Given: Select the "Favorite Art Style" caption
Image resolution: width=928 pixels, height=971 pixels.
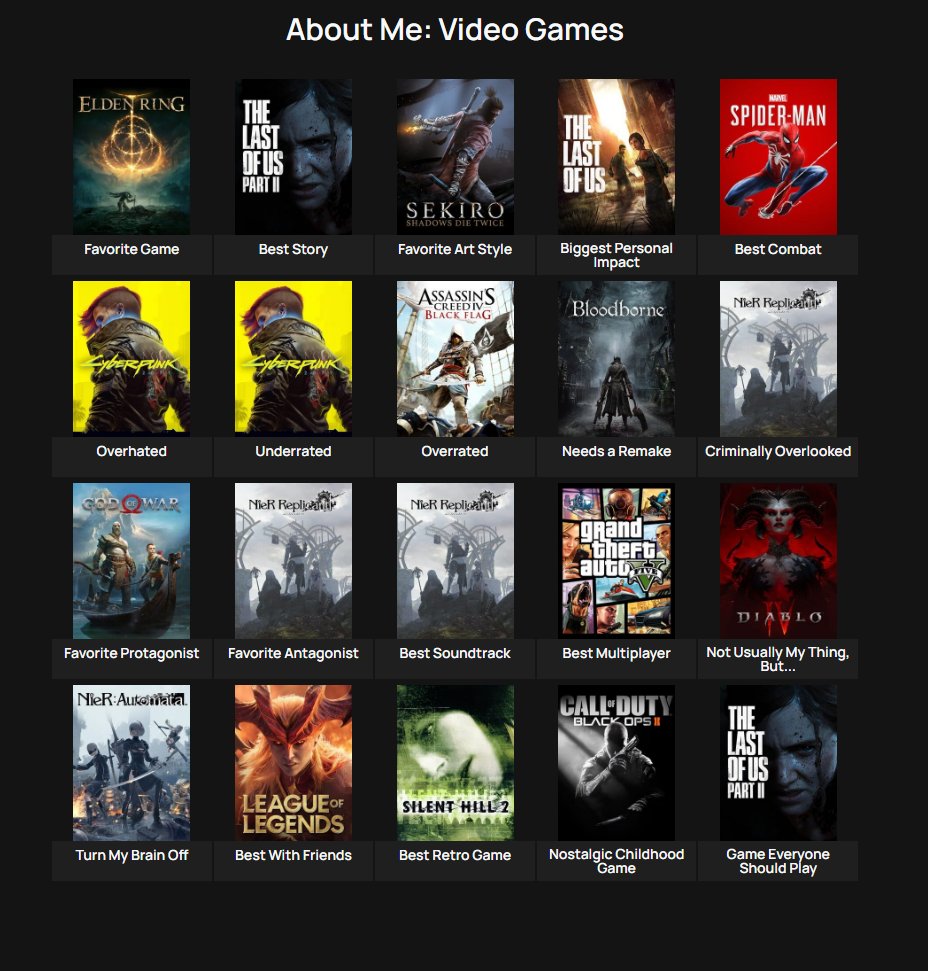Looking at the screenshot, I should [455, 249].
